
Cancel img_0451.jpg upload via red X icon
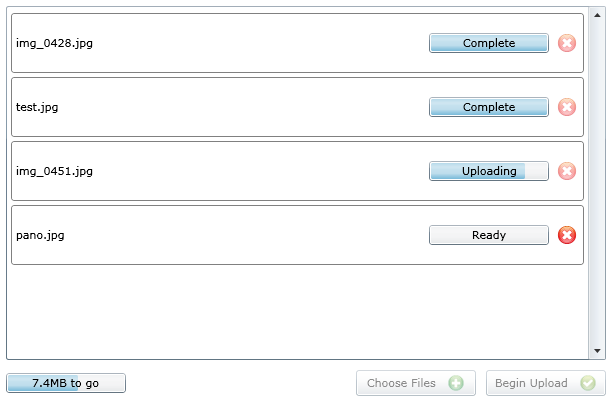tap(567, 171)
